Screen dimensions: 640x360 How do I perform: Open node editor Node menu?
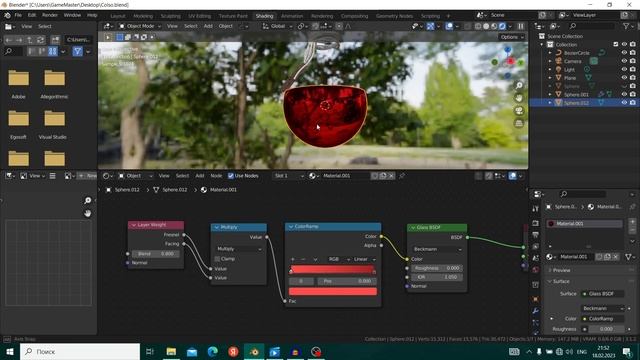point(216,176)
